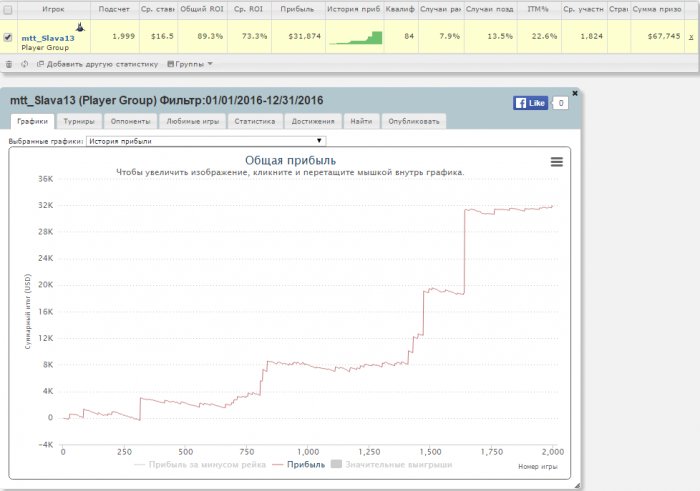Viewport: 700px width, 491px height.
Task: Expand the 'Группы' dropdown
Action: tap(190, 63)
